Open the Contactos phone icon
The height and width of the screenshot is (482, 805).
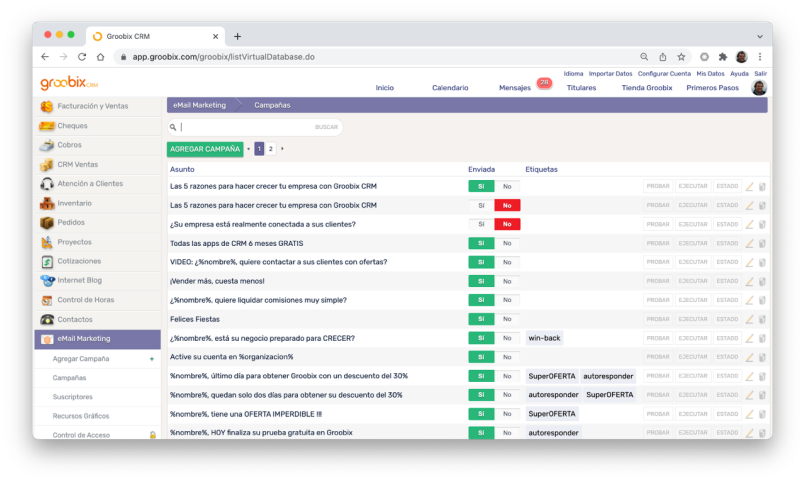[x=47, y=319]
